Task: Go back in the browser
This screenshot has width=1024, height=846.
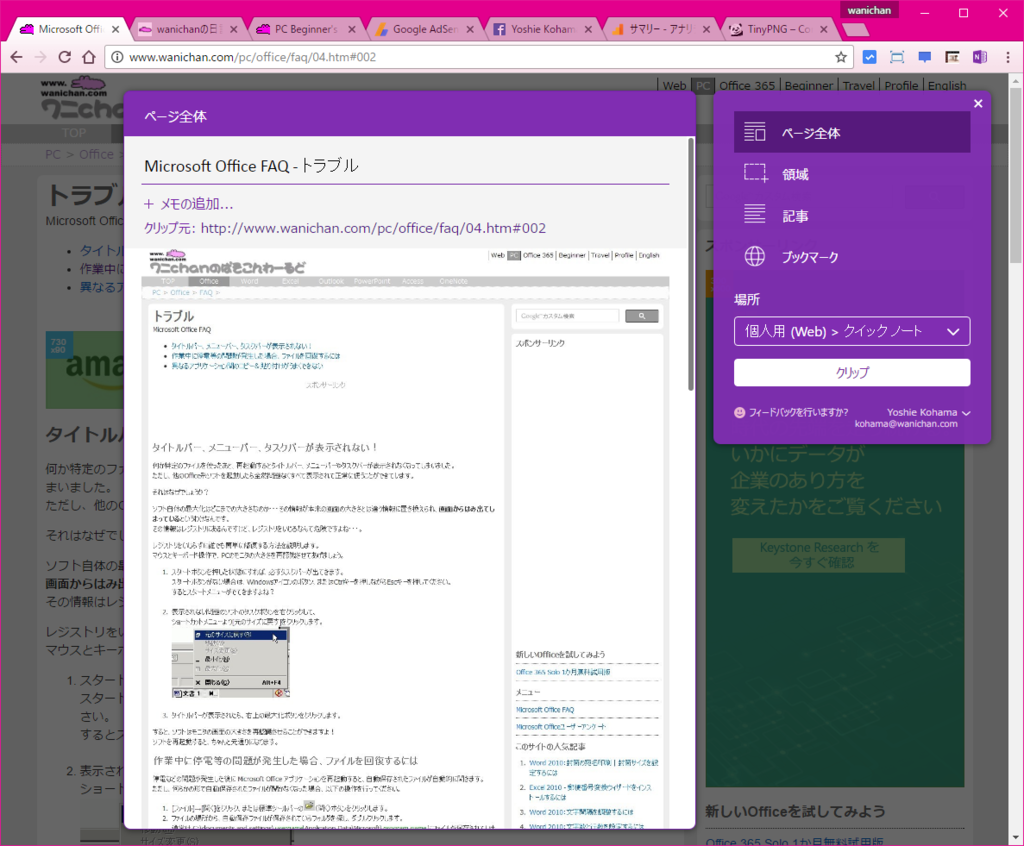Action: pyautogui.click(x=17, y=57)
